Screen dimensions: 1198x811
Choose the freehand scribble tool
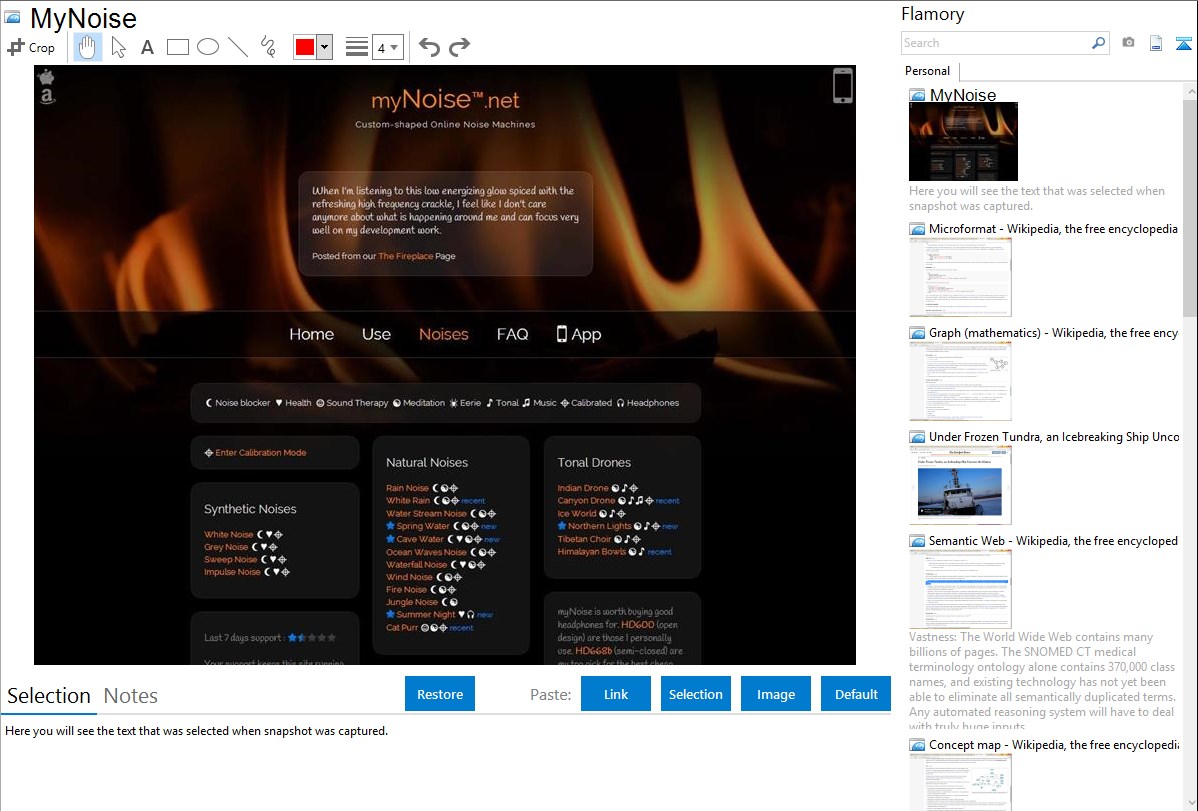tap(268, 47)
